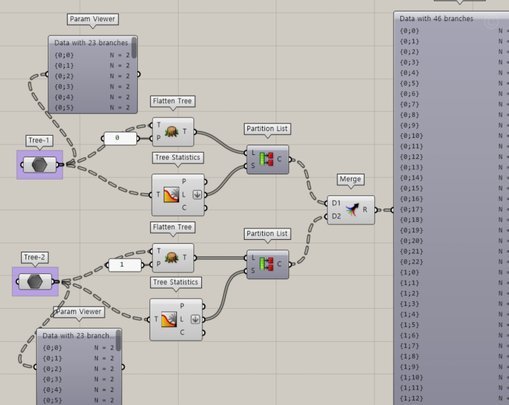The image size is (509, 405).
Task: Click the path panel containing 1
Action: coord(125,265)
